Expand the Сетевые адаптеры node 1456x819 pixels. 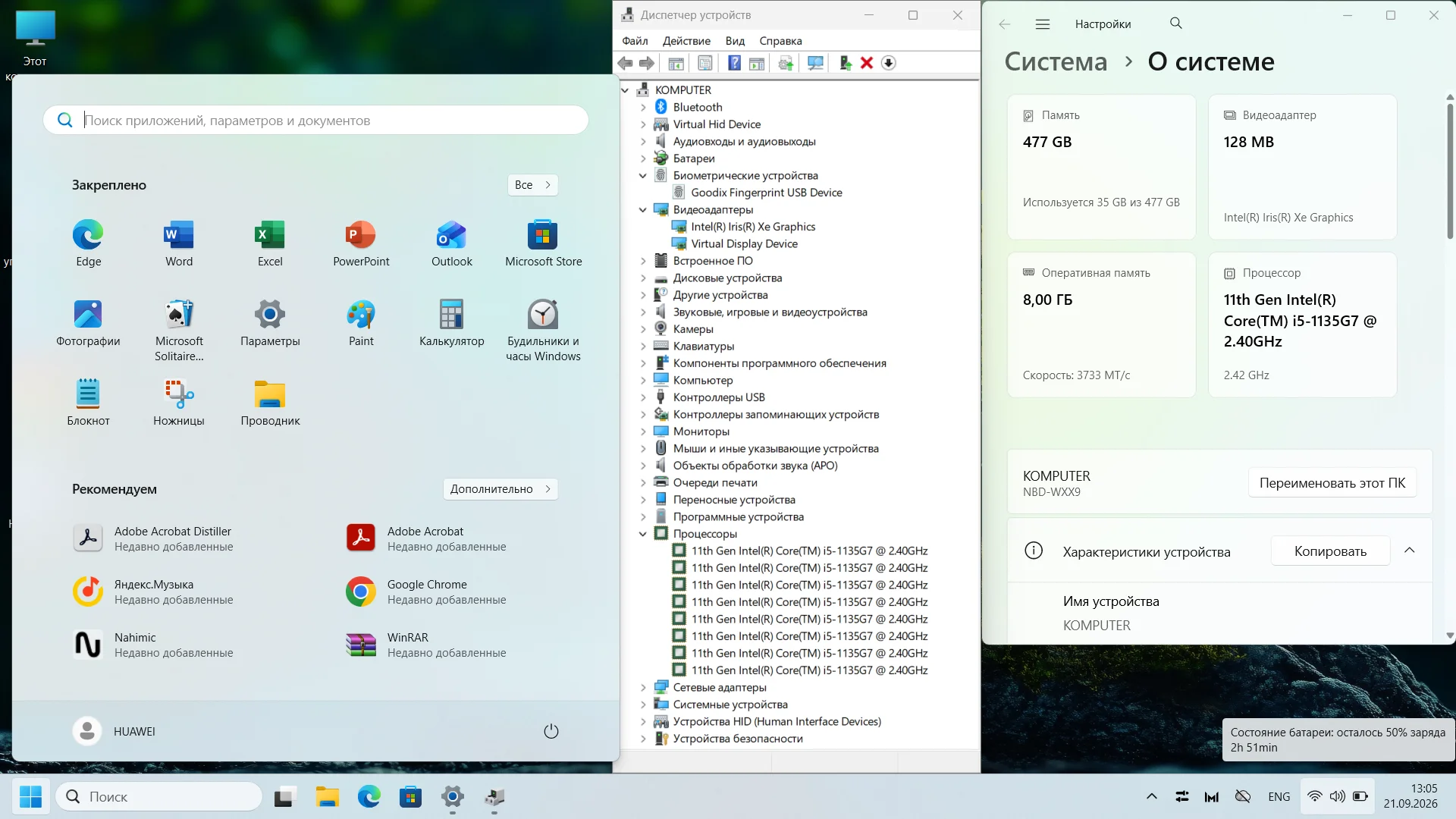coord(643,687)
